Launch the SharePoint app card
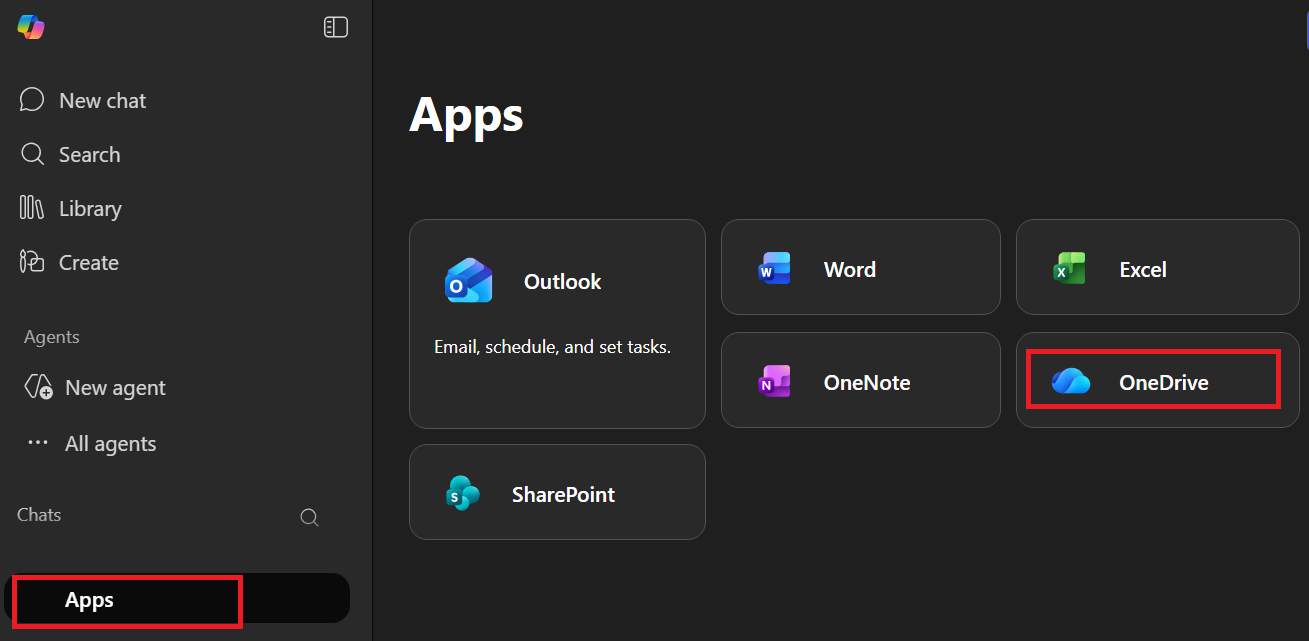 (x=557, y=492)
